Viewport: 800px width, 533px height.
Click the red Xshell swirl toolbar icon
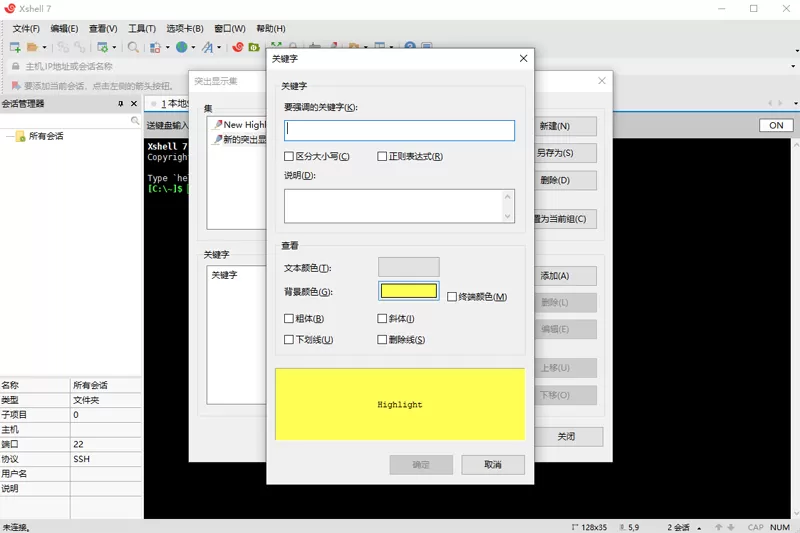(x=238, y=47)
